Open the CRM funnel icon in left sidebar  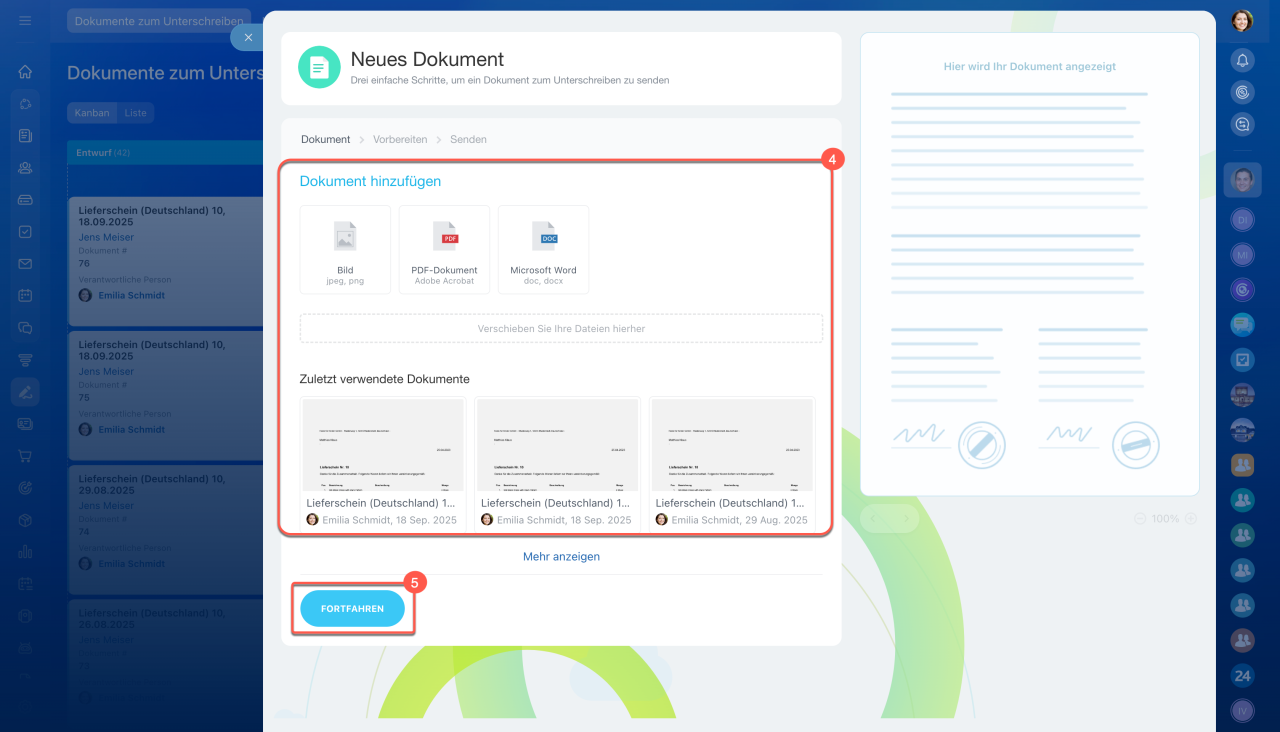click(25, 360)
